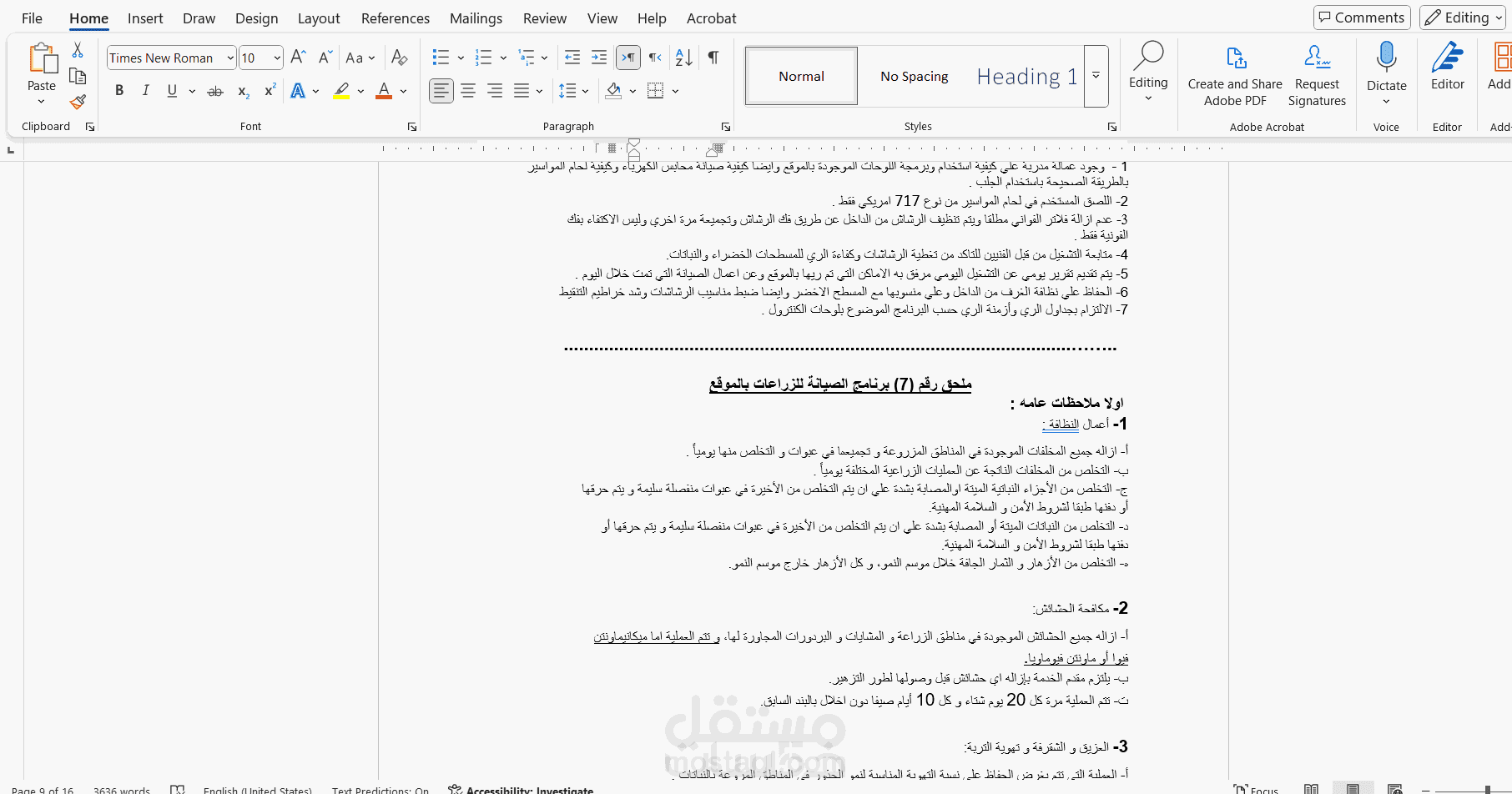Click the 3636 words count in status bar
The image size is (1512, 794).
122,790
